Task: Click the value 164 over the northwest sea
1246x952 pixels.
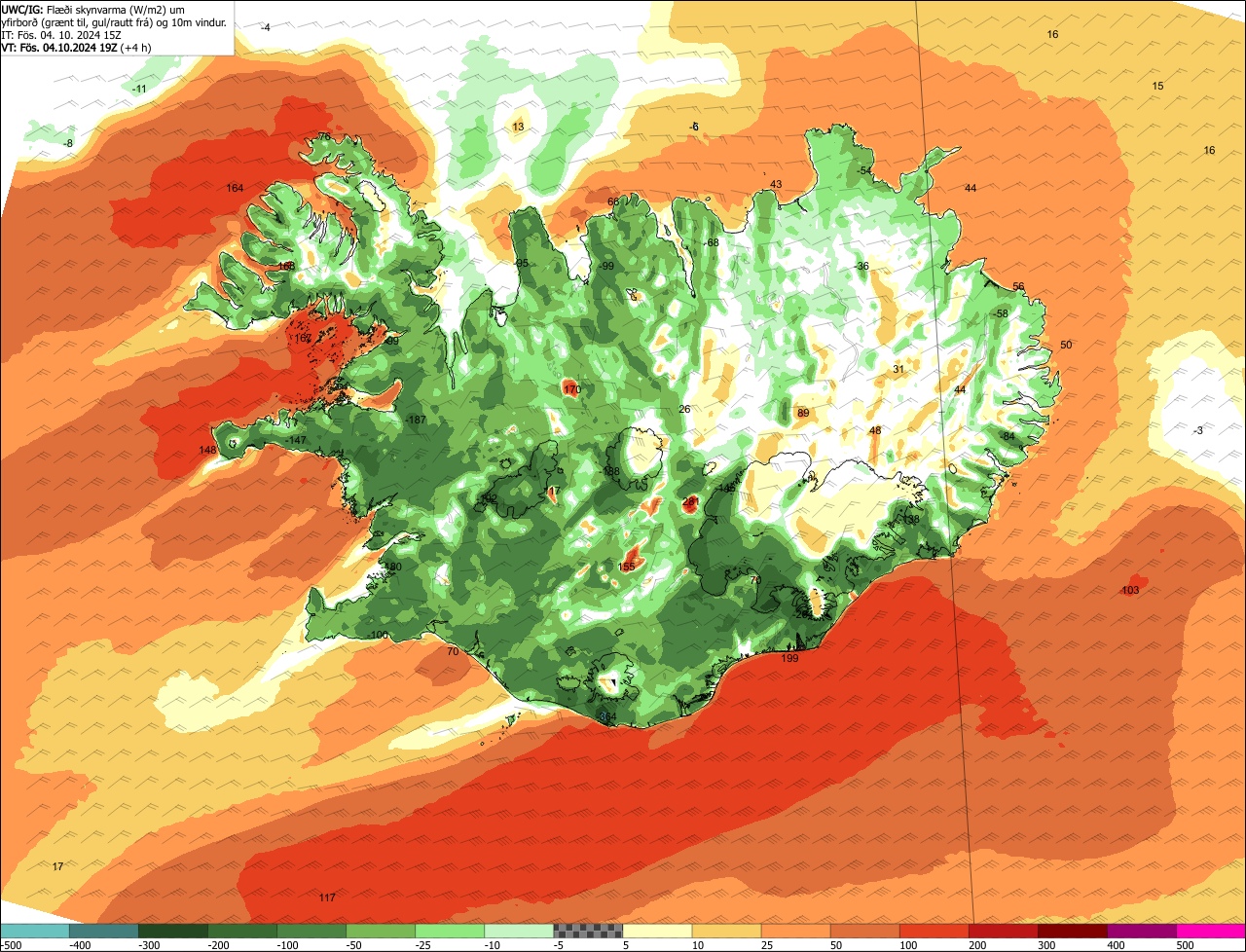Action: 235,188
